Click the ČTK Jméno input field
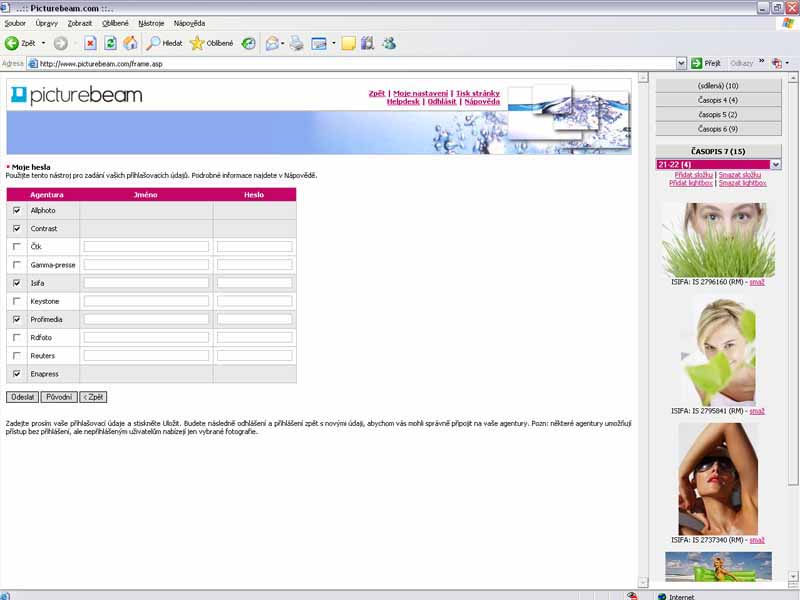The image size is (800, 600). pos(146,247)
